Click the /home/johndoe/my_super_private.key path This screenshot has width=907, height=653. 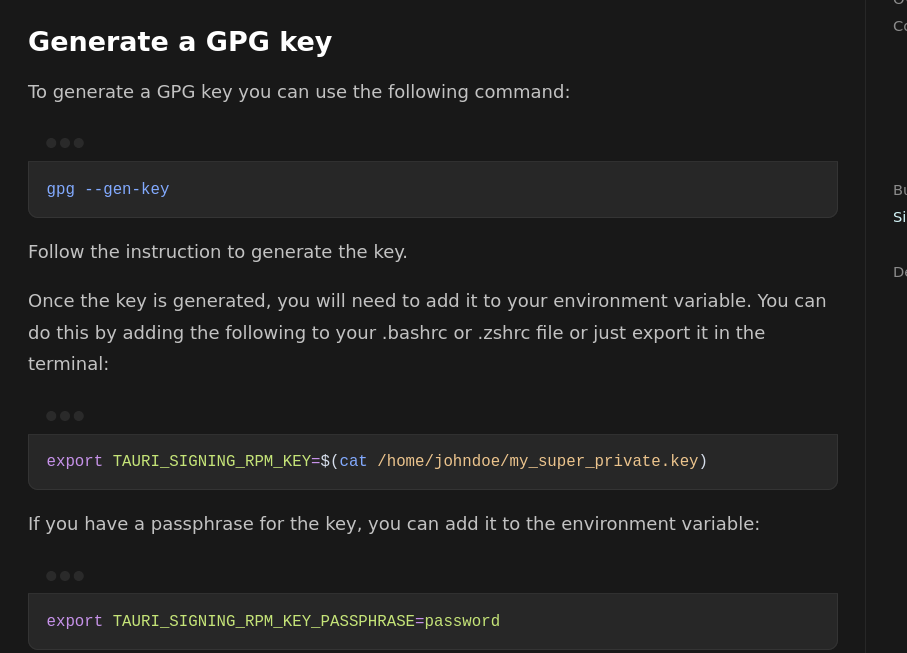point(537,462)
